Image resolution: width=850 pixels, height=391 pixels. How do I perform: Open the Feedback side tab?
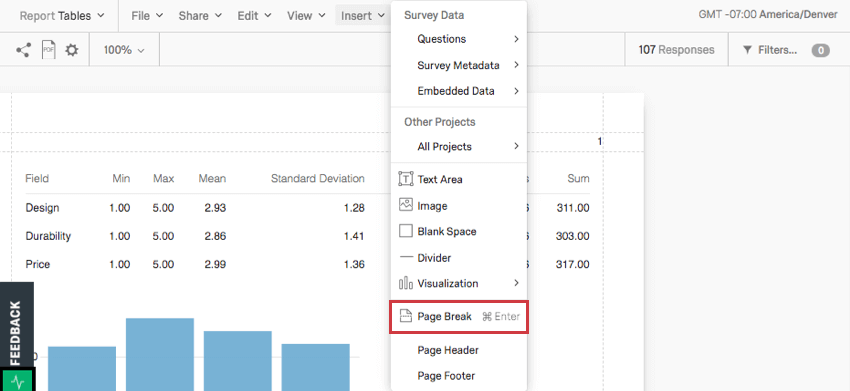point(17,333)
